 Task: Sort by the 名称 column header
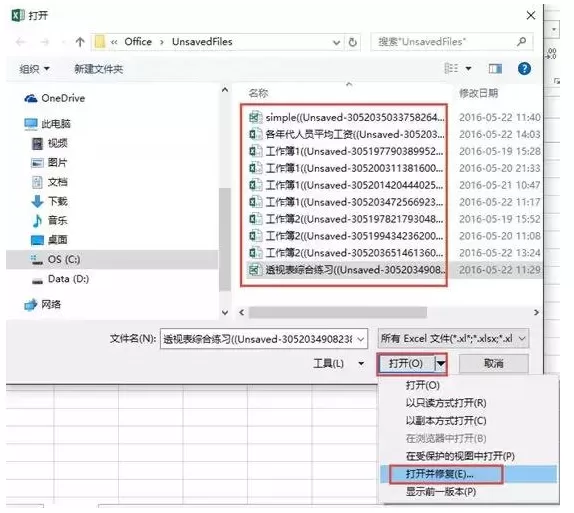pos(258,93)
